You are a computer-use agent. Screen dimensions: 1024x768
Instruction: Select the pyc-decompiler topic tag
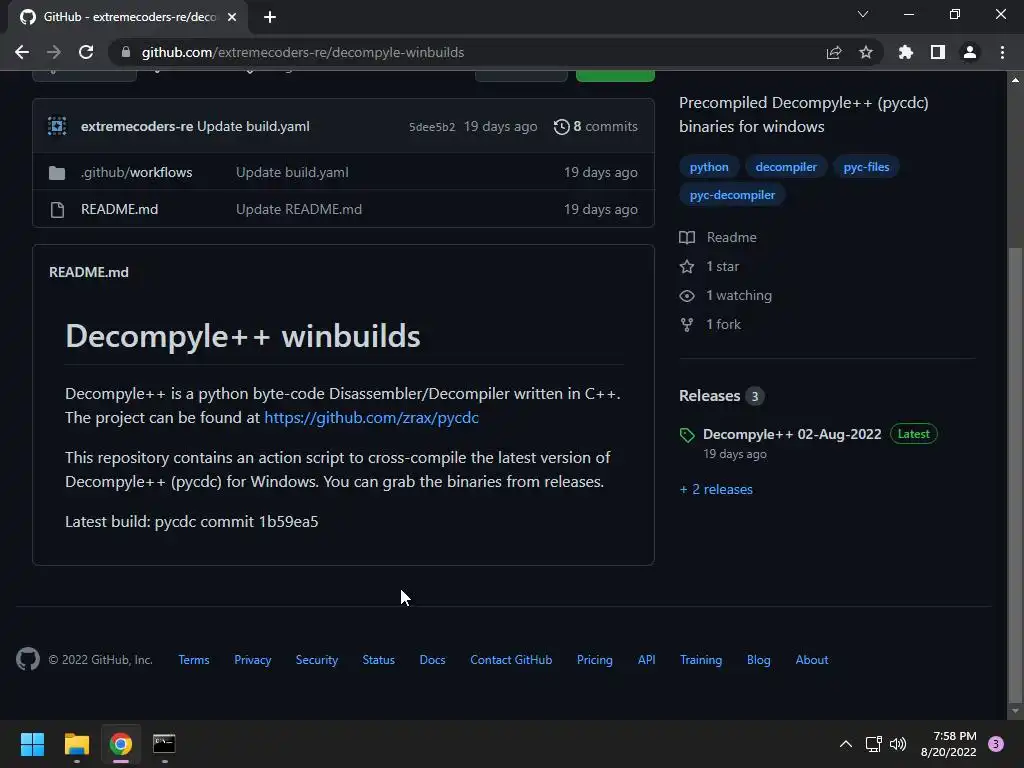click(732, 195)
